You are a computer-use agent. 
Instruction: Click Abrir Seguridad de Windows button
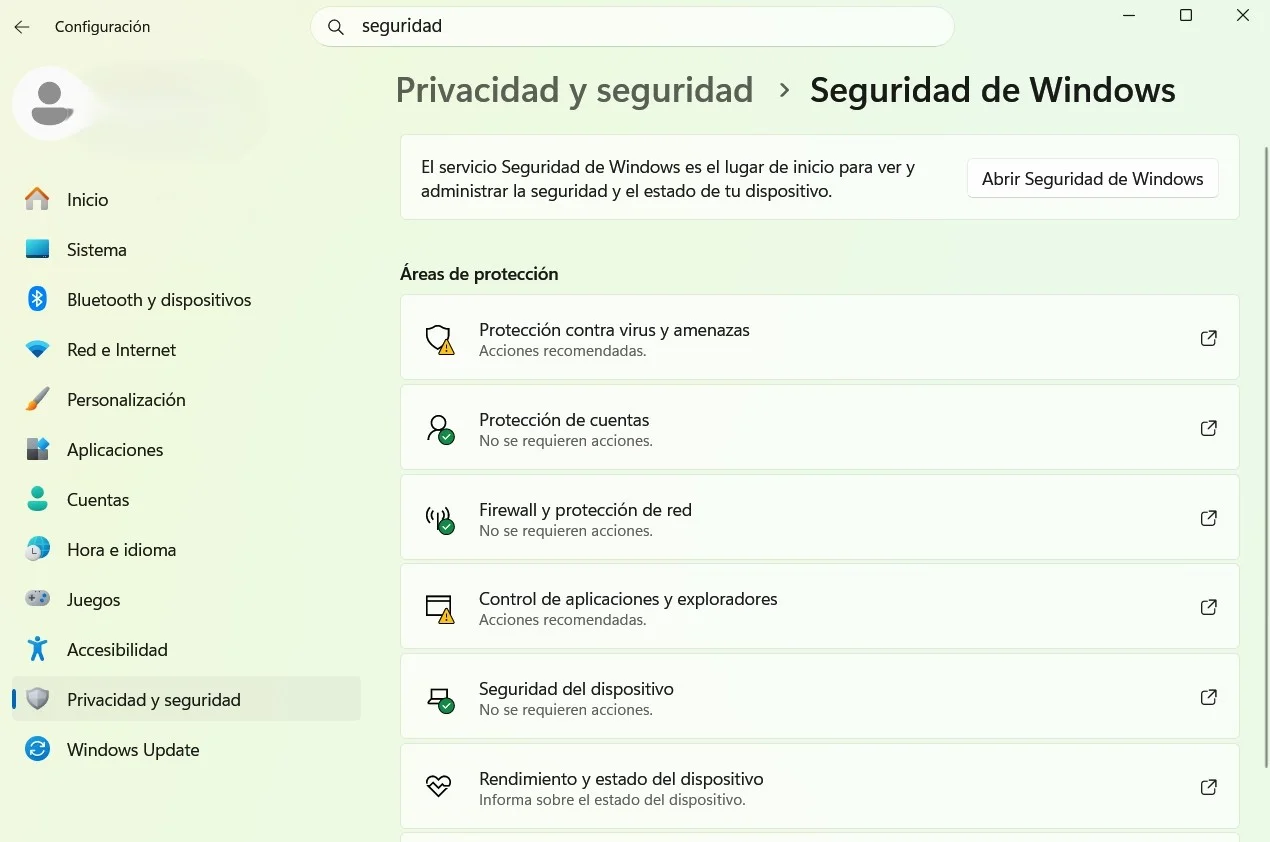click(x=1092, y=179)
